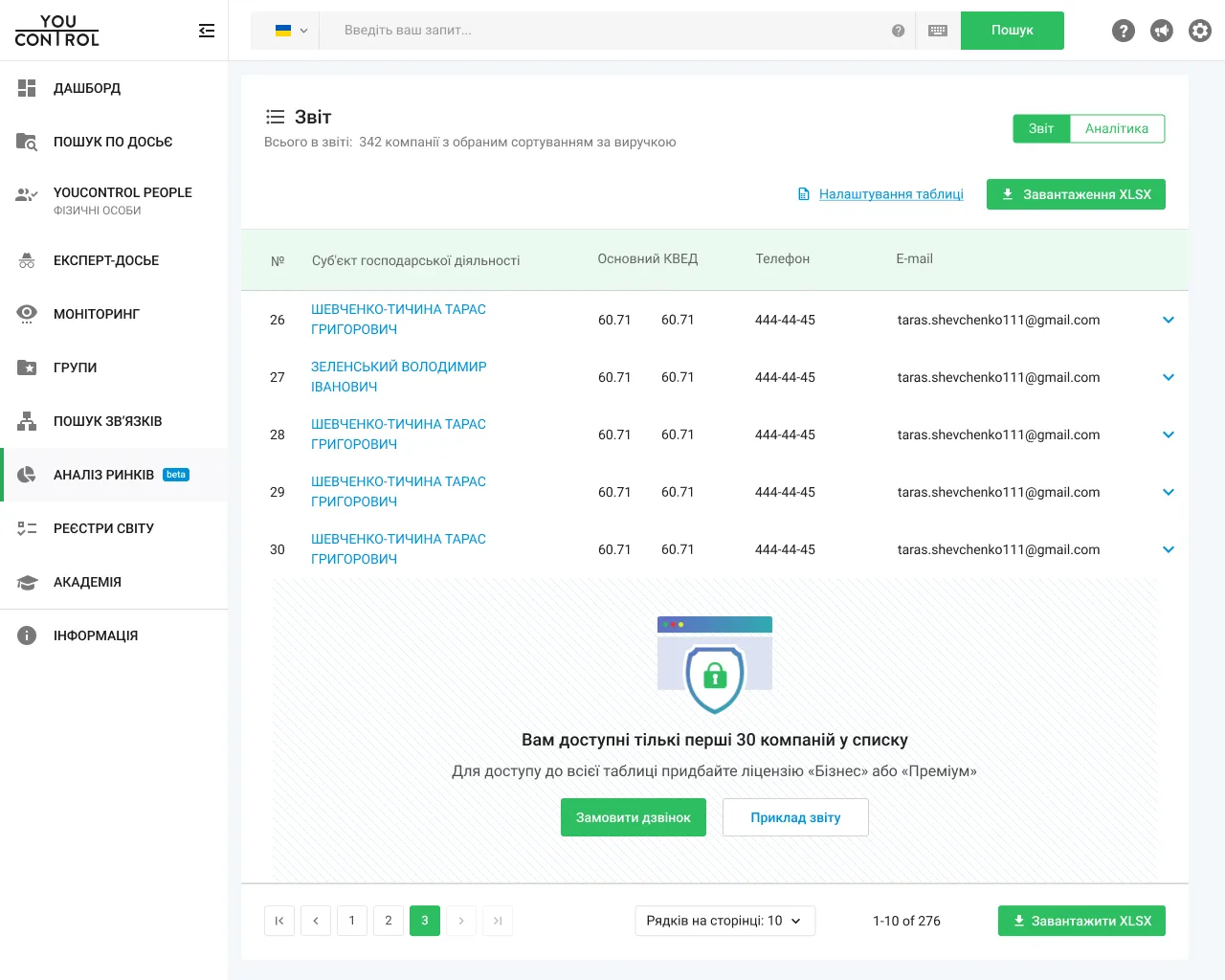This screenshot has height=980, width=1225.
Task: Open Аналіз ринків menu item
Action: click(x=114, y=475)
